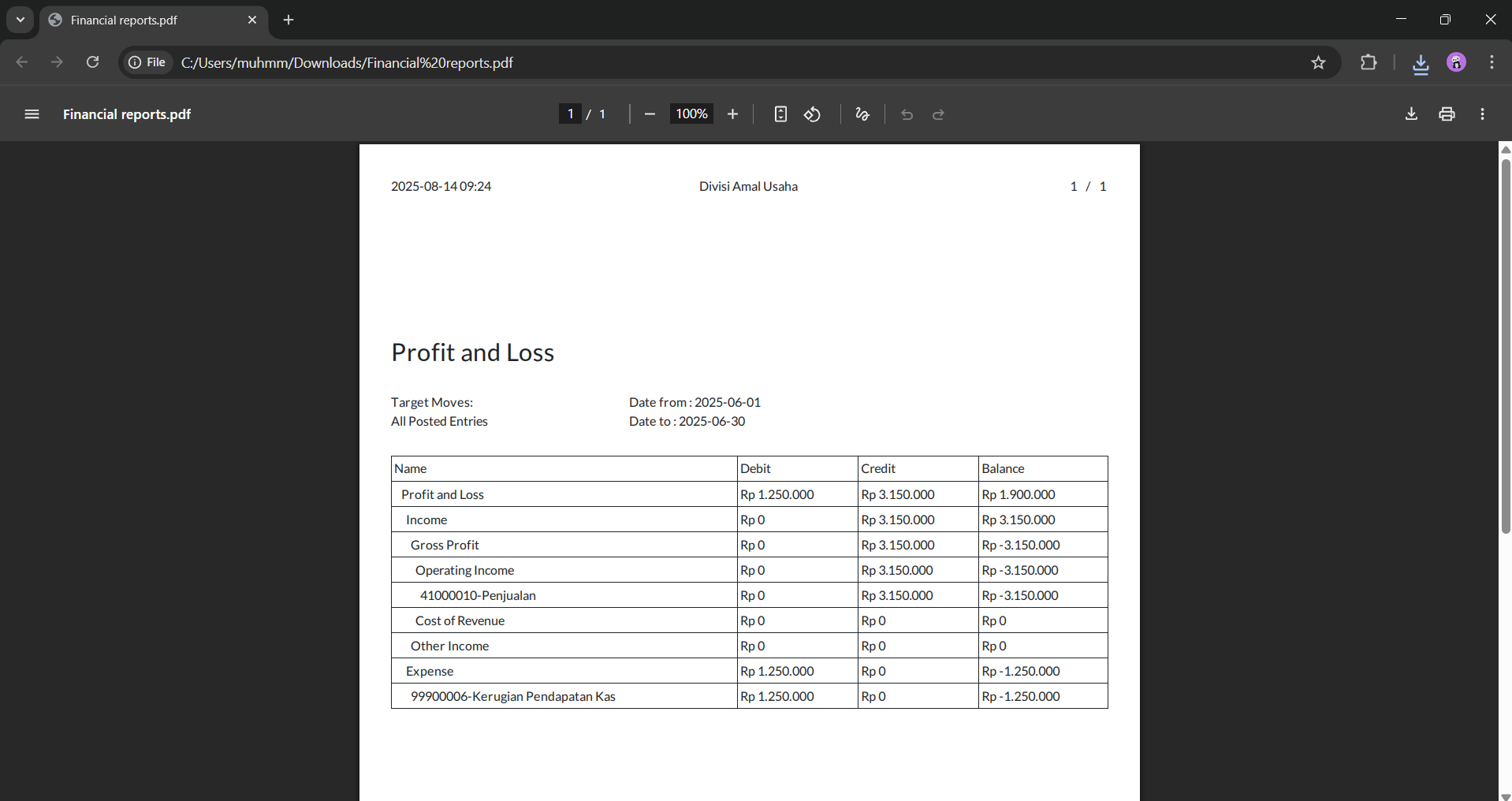This screenshot has height=801, width=1512.
Task: Click the vertical scrollbar thumb
Action: 1505,347
